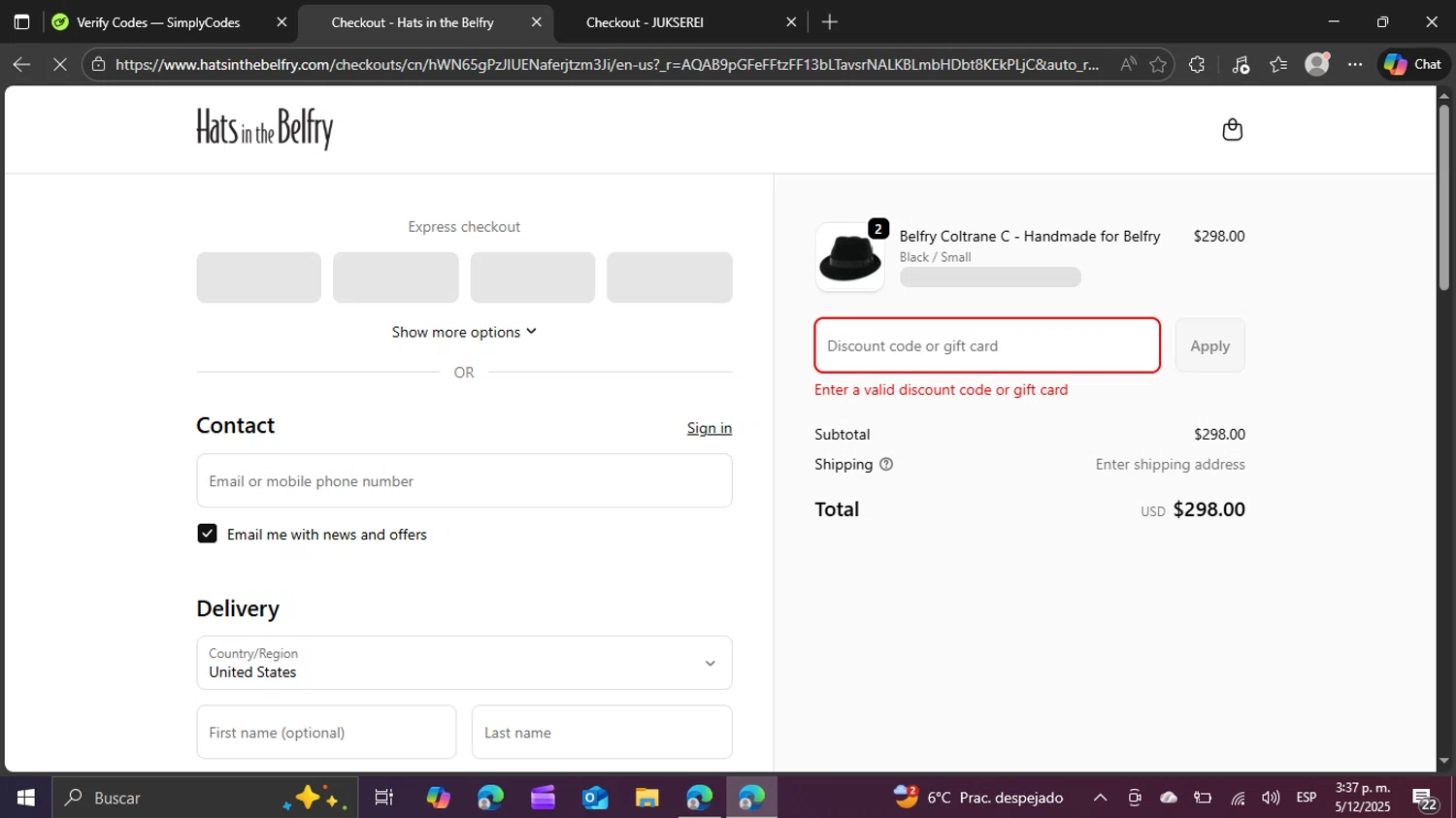Screen dimensions: 1456x818
Task: Close the Checkout JUKSEREI tab
Action: 791,21
